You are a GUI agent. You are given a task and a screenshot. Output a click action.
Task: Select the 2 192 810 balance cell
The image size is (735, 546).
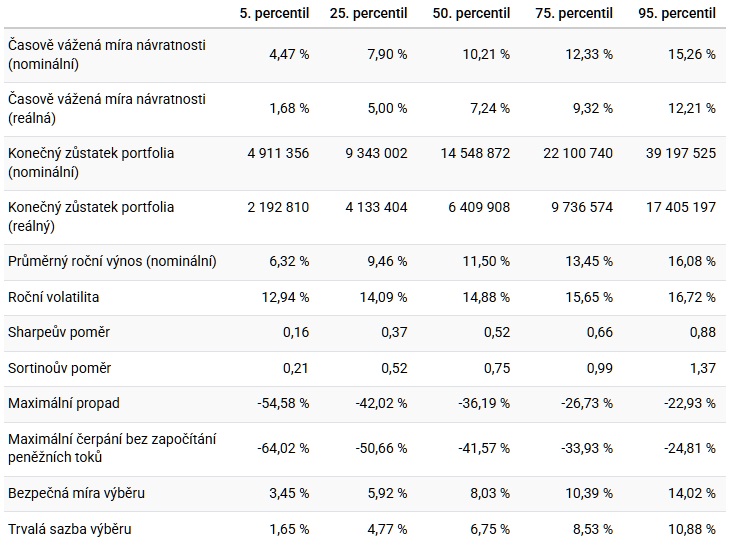pos(278,207)
